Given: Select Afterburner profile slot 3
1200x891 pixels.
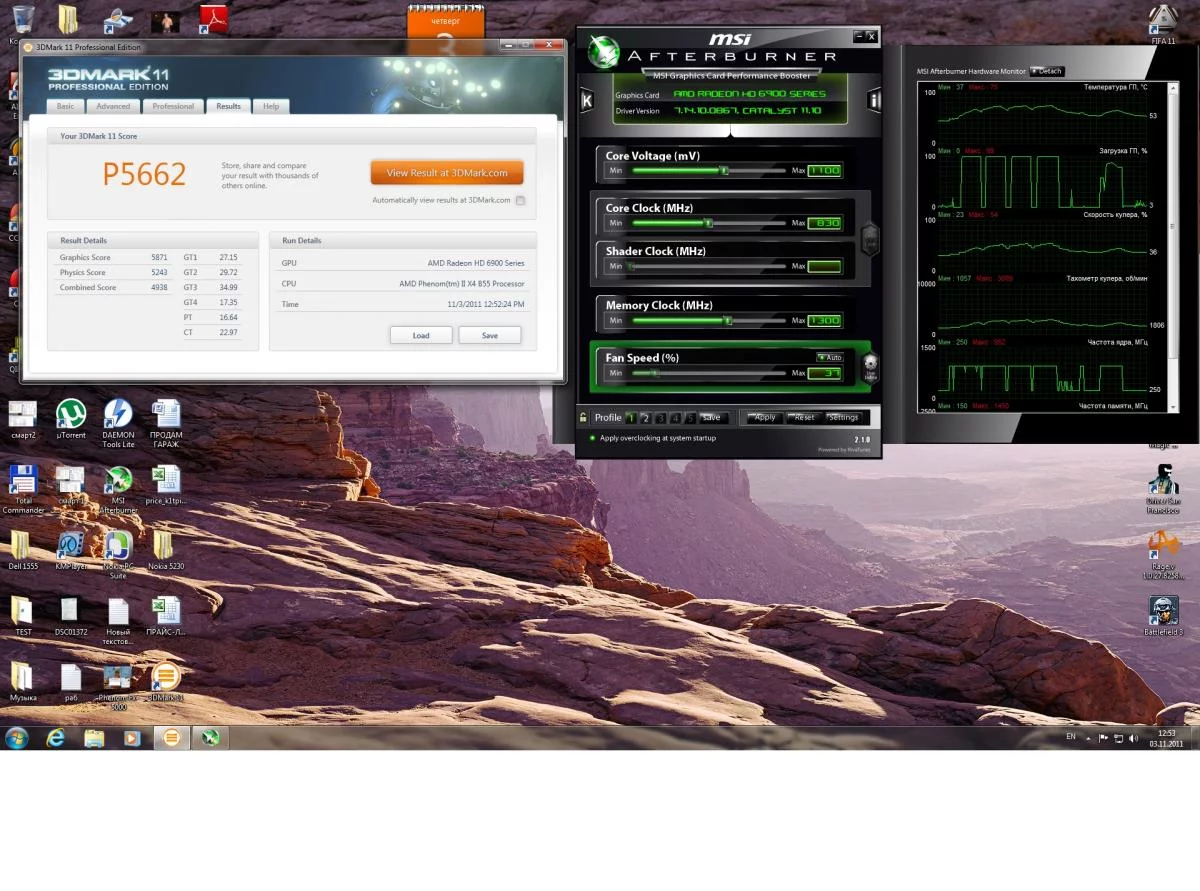Looking at the screenshot, I should click(x=661, y=418).
